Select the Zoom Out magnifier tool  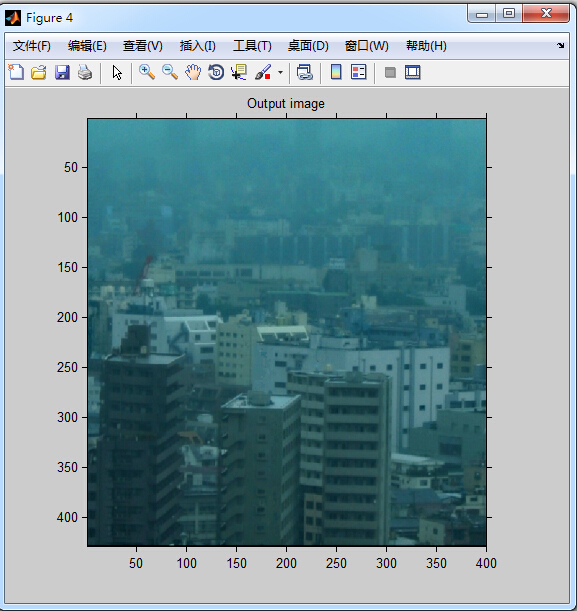tap(170, 72)
